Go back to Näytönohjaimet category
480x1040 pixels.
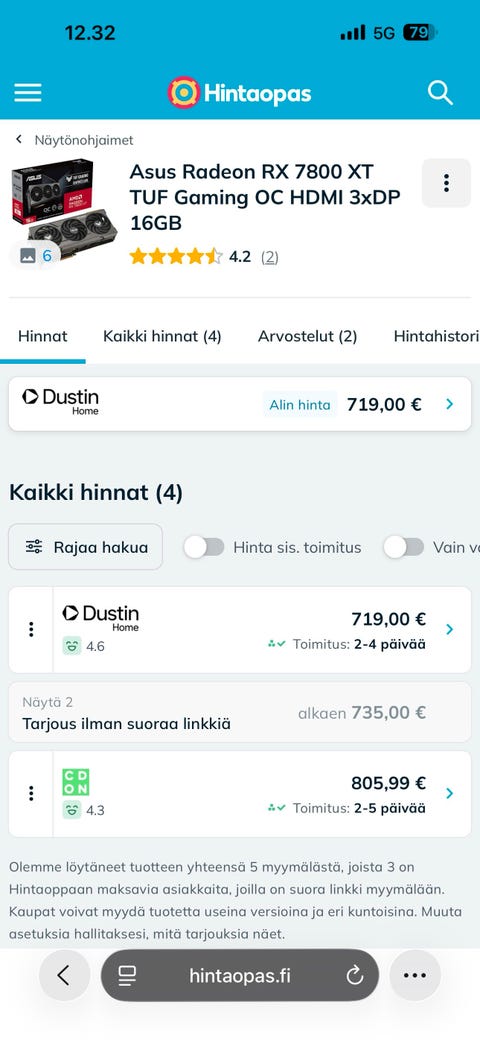[x=84, y=140]
